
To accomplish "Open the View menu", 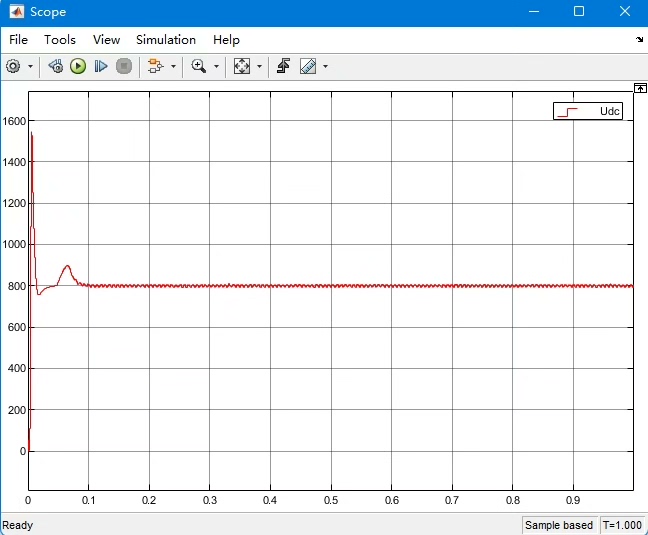I will coord(106,40).
